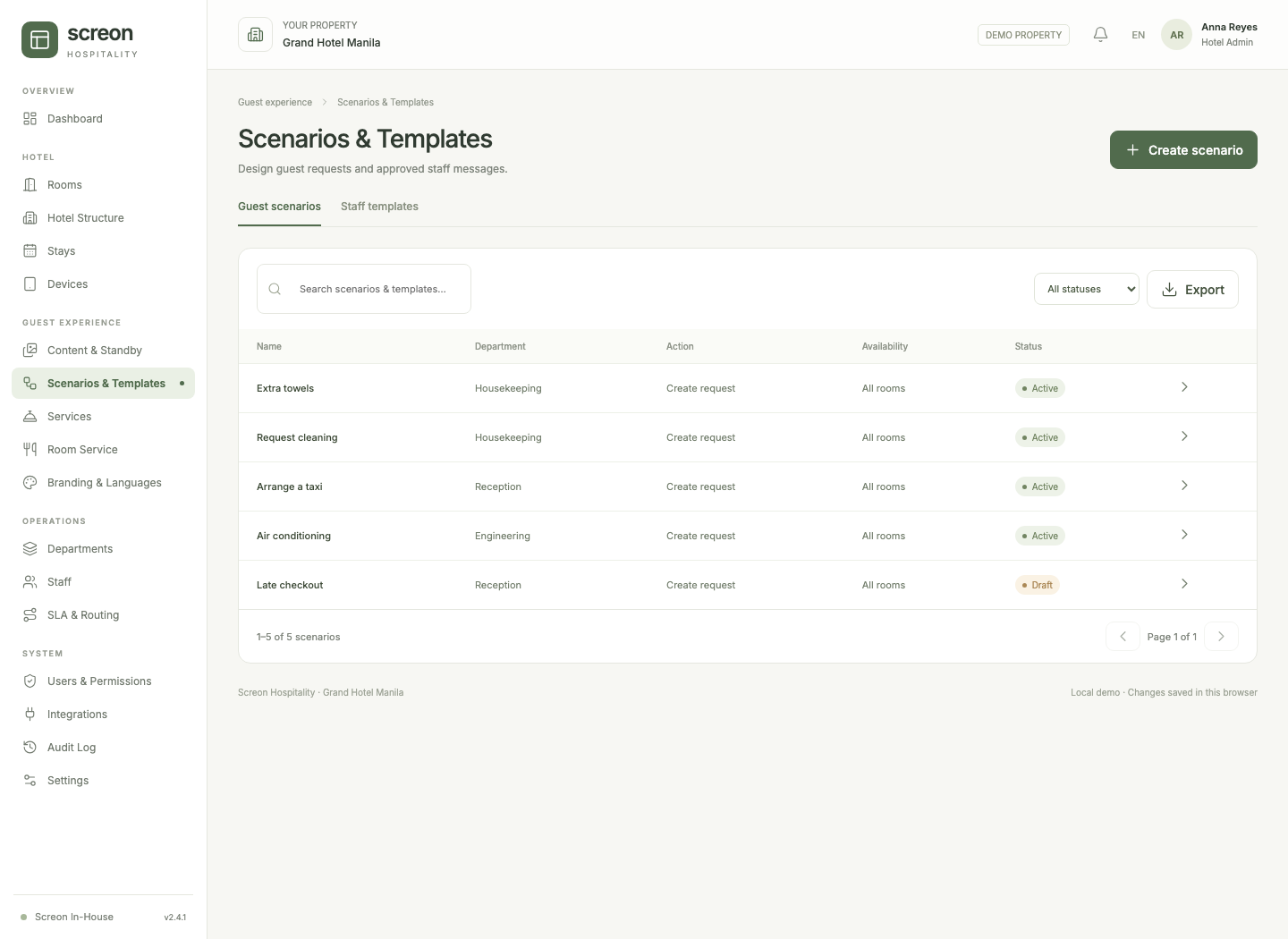Image resolution: width=1288 pixels, height=939 pixels.
Task: Click the Screon Hospitality logo
Action: pos(80,40)
